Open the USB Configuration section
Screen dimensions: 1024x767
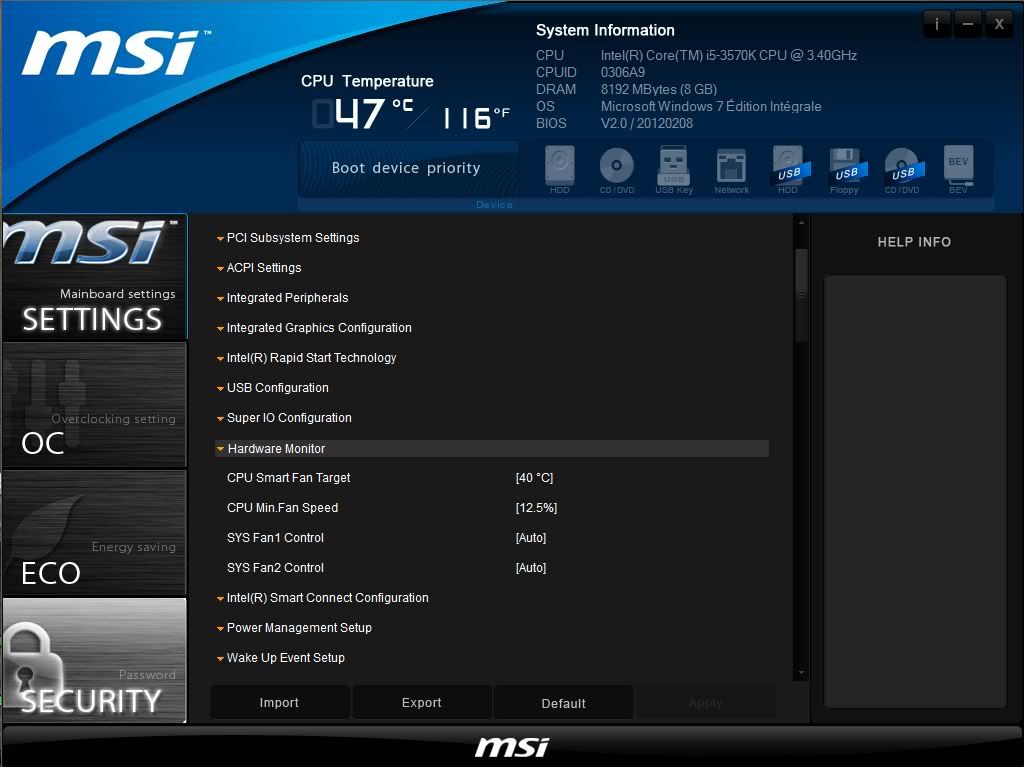[x=277, y=388]
